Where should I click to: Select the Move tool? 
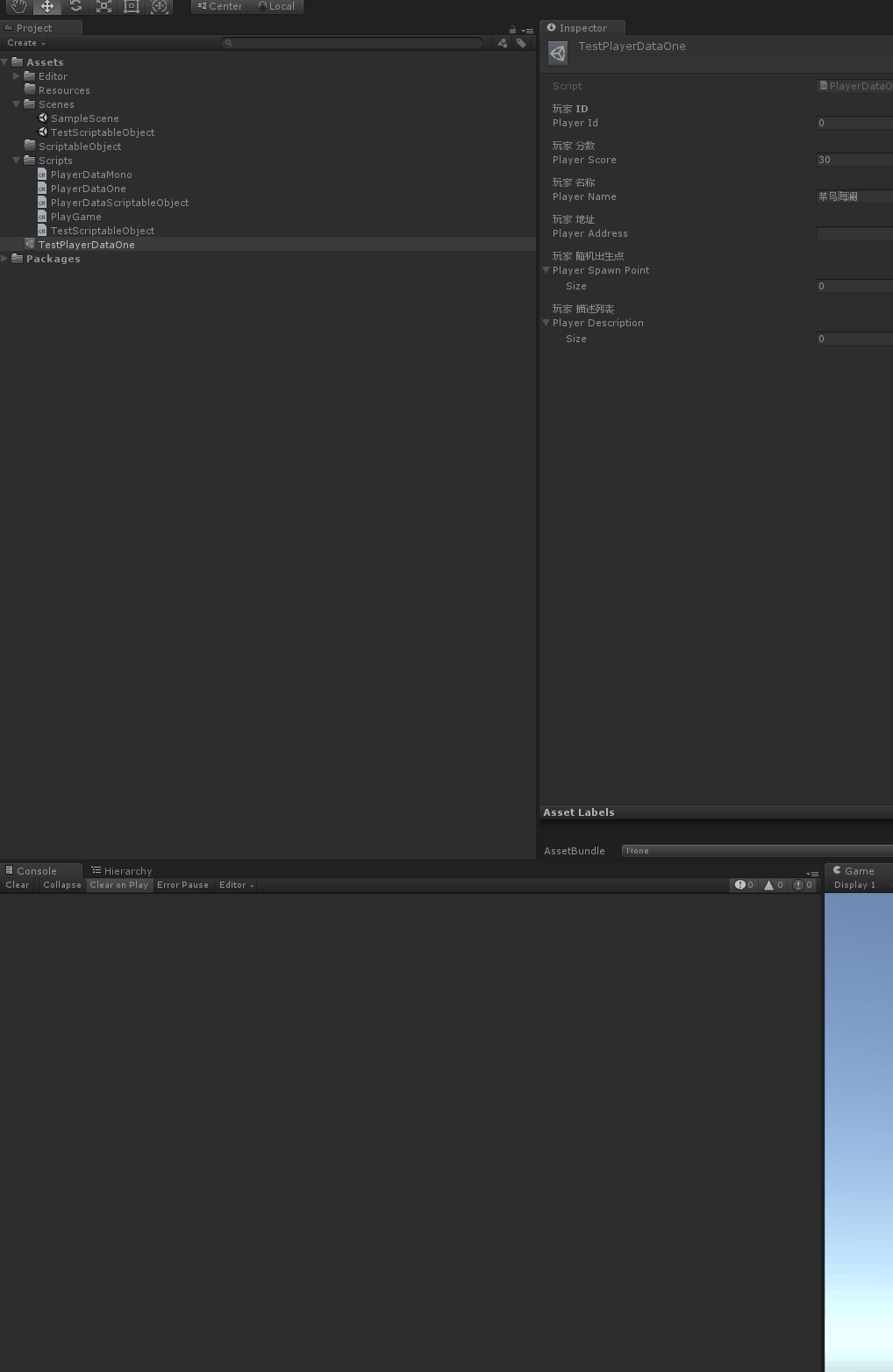click(x=46, y=7)
